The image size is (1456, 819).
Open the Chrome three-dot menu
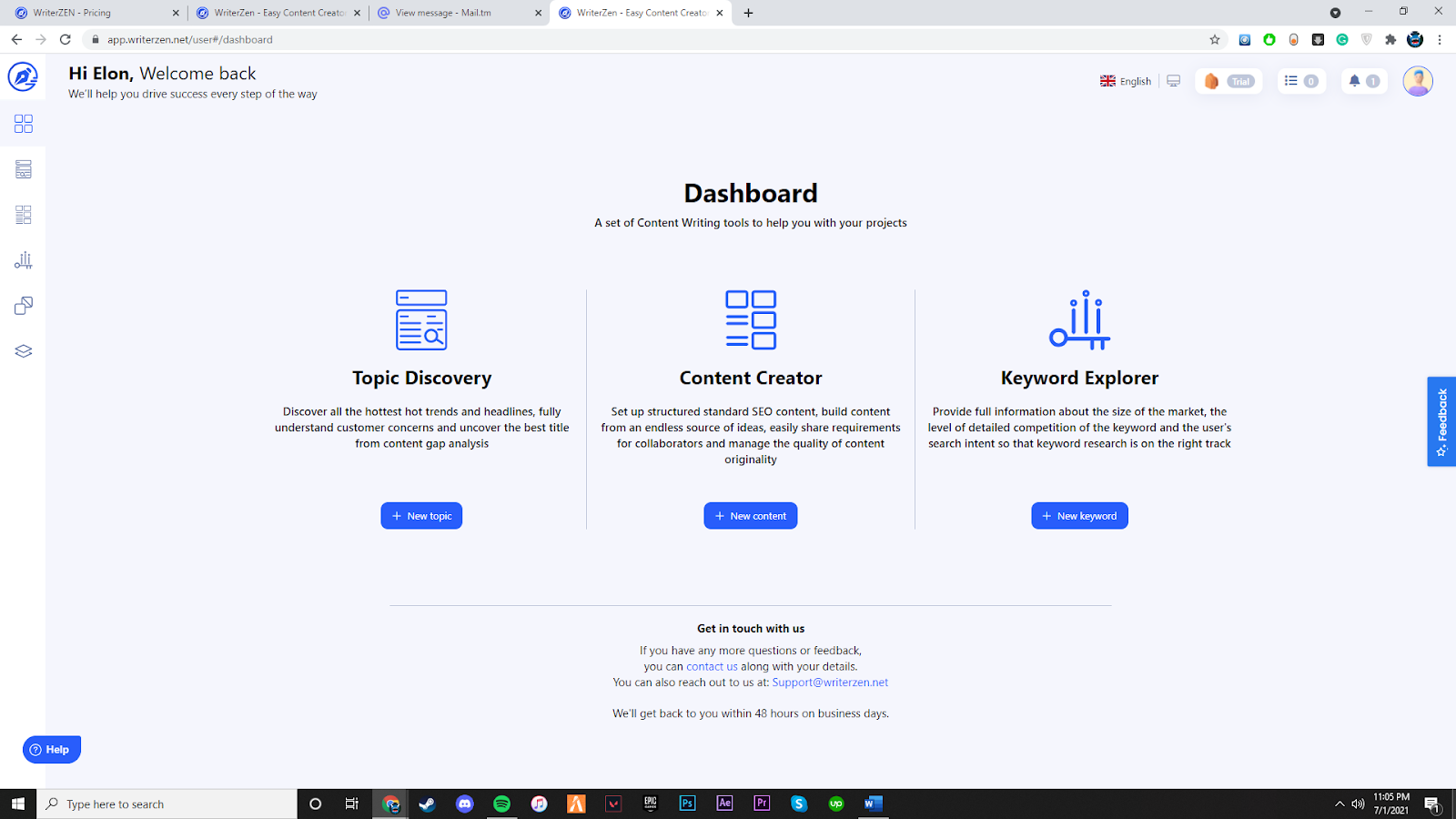(1440, 39)
